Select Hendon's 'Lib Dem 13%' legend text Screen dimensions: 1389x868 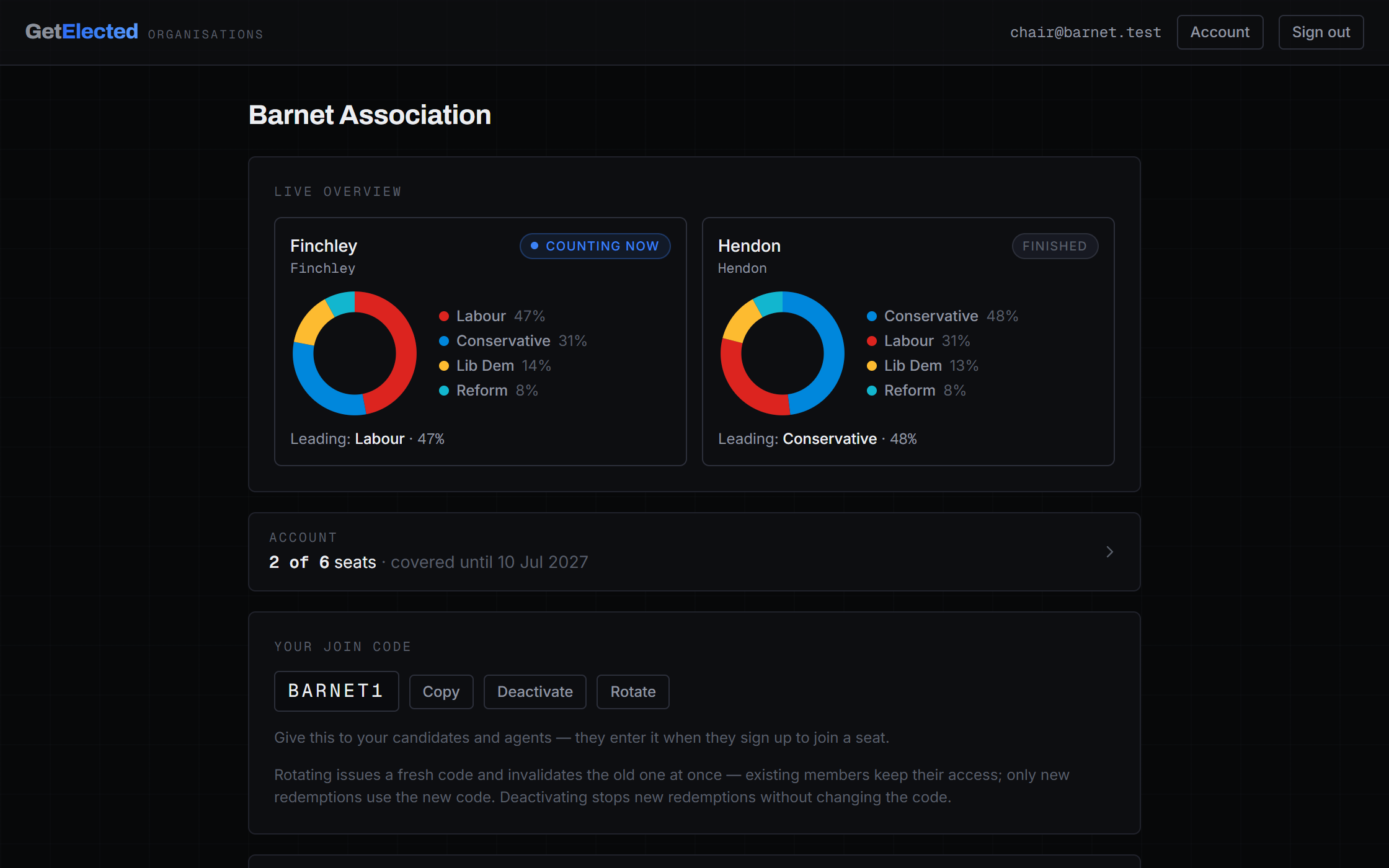point(931,366)
